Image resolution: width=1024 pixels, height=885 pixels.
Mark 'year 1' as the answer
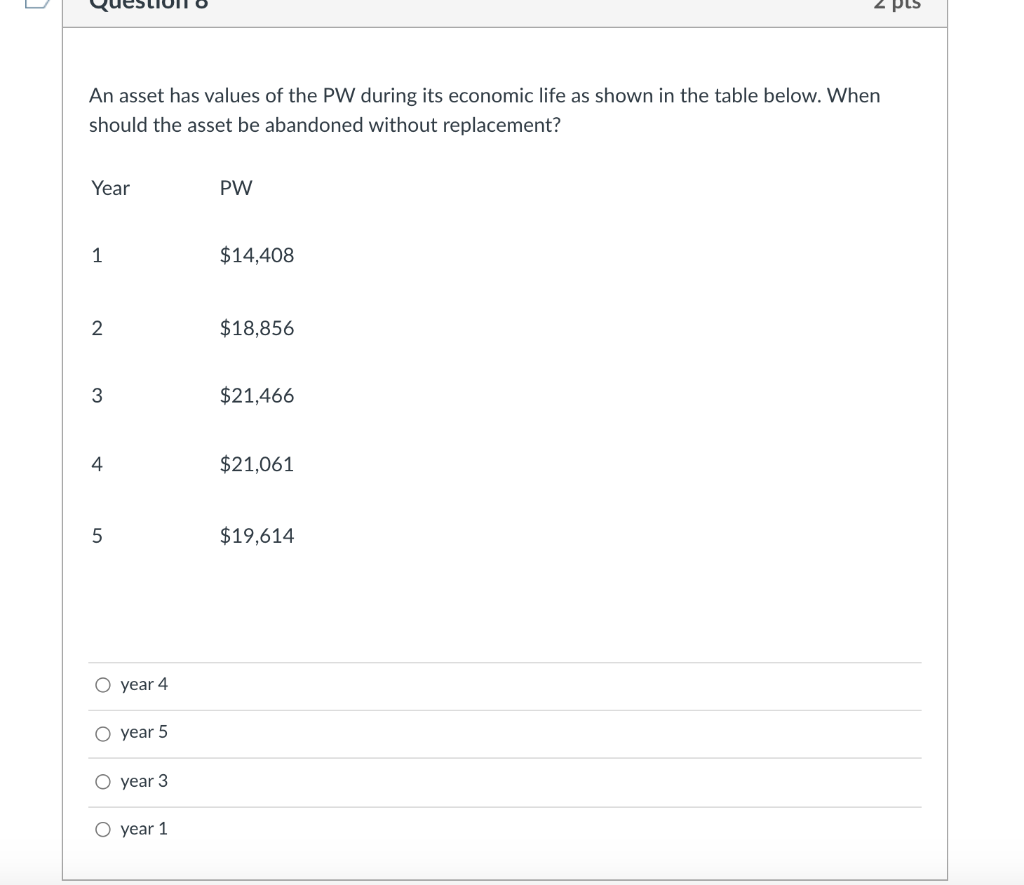pos(102,830)
